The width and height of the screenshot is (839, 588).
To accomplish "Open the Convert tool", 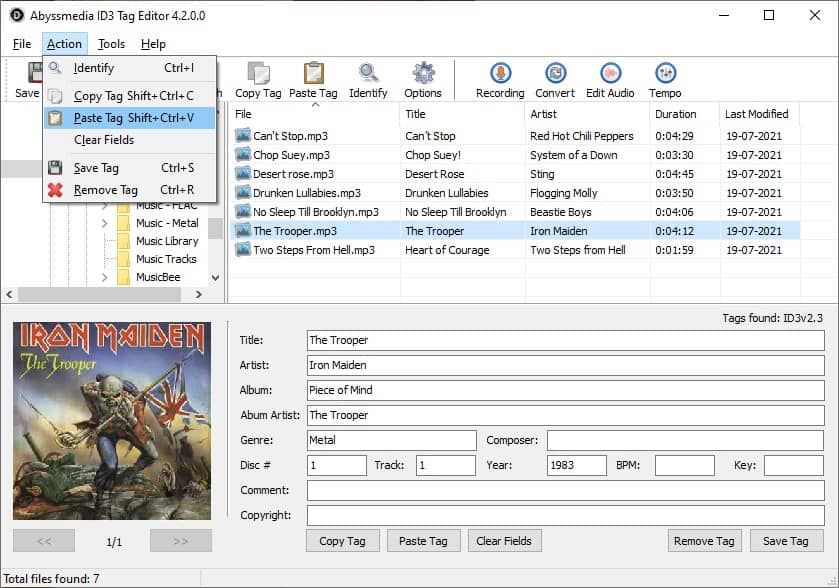I will point(555,73).
